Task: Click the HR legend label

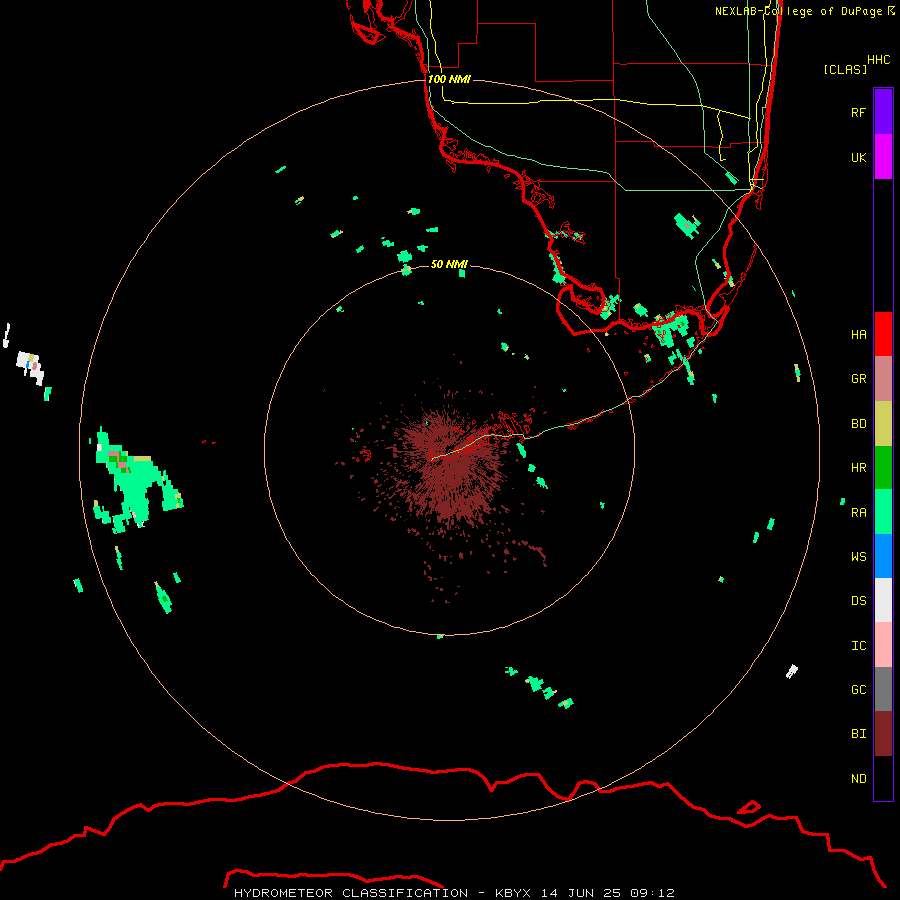Action: (x=858, y=468)
